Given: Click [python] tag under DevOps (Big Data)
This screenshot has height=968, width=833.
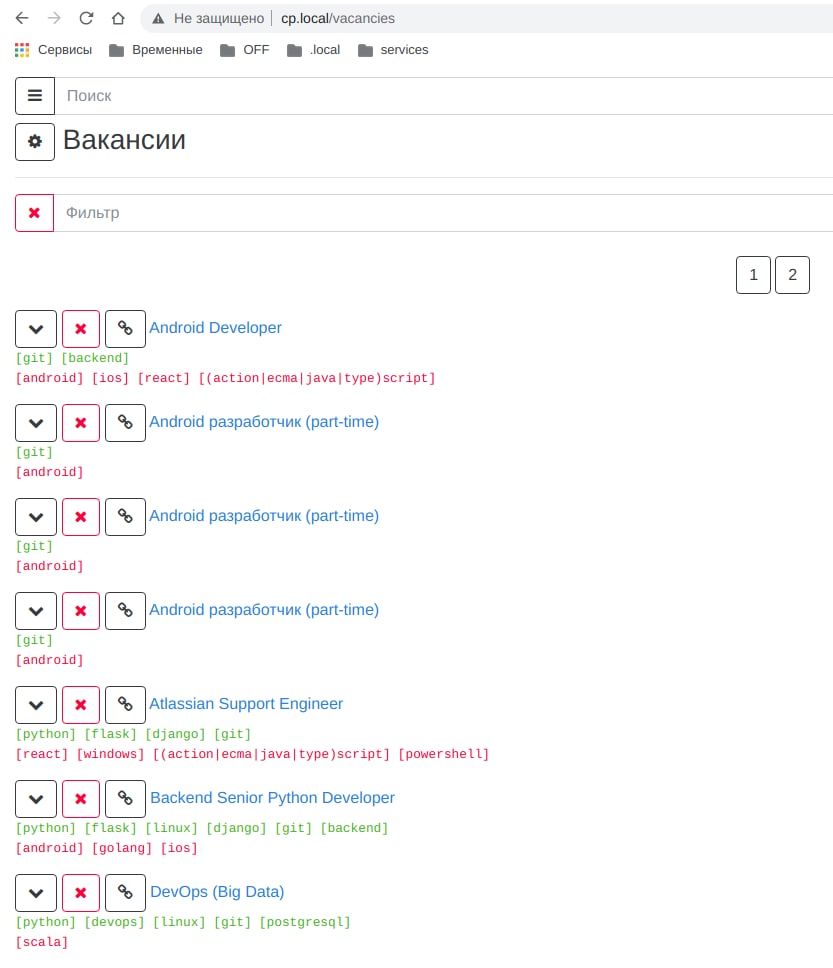Looking at the screenshot, I should 46,922.
